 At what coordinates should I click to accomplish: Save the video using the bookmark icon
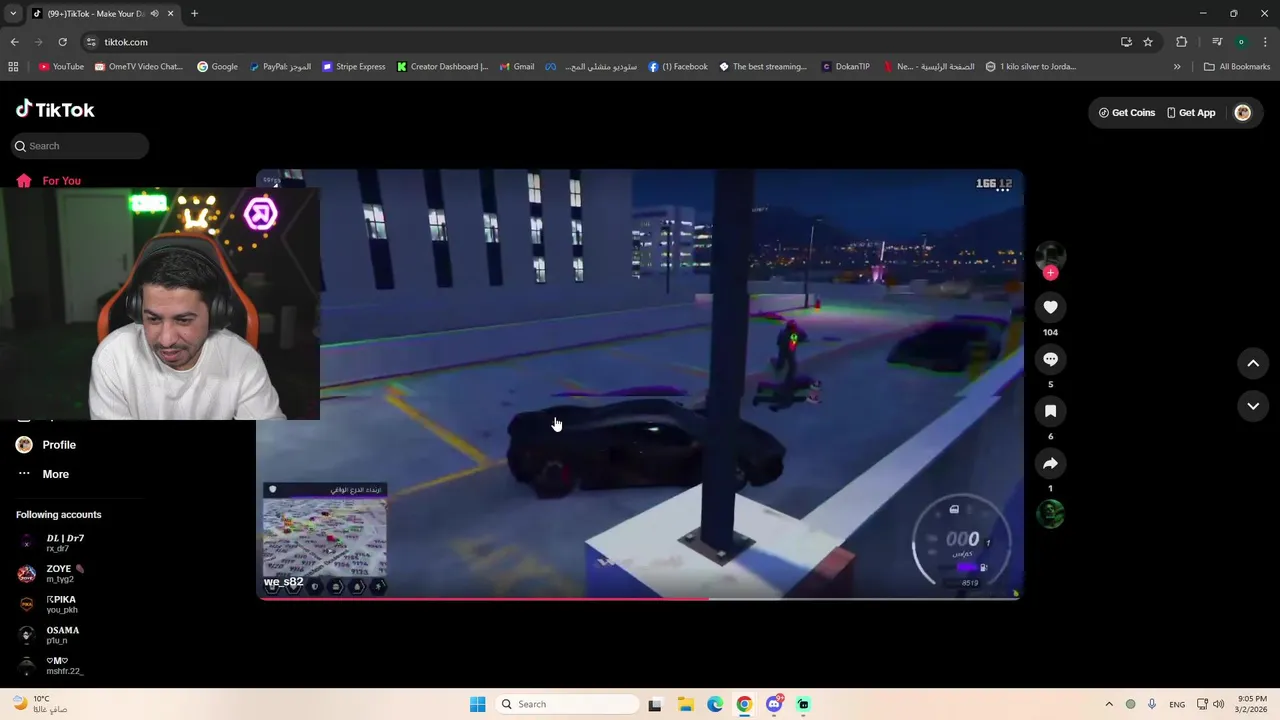click(1050, 411)
